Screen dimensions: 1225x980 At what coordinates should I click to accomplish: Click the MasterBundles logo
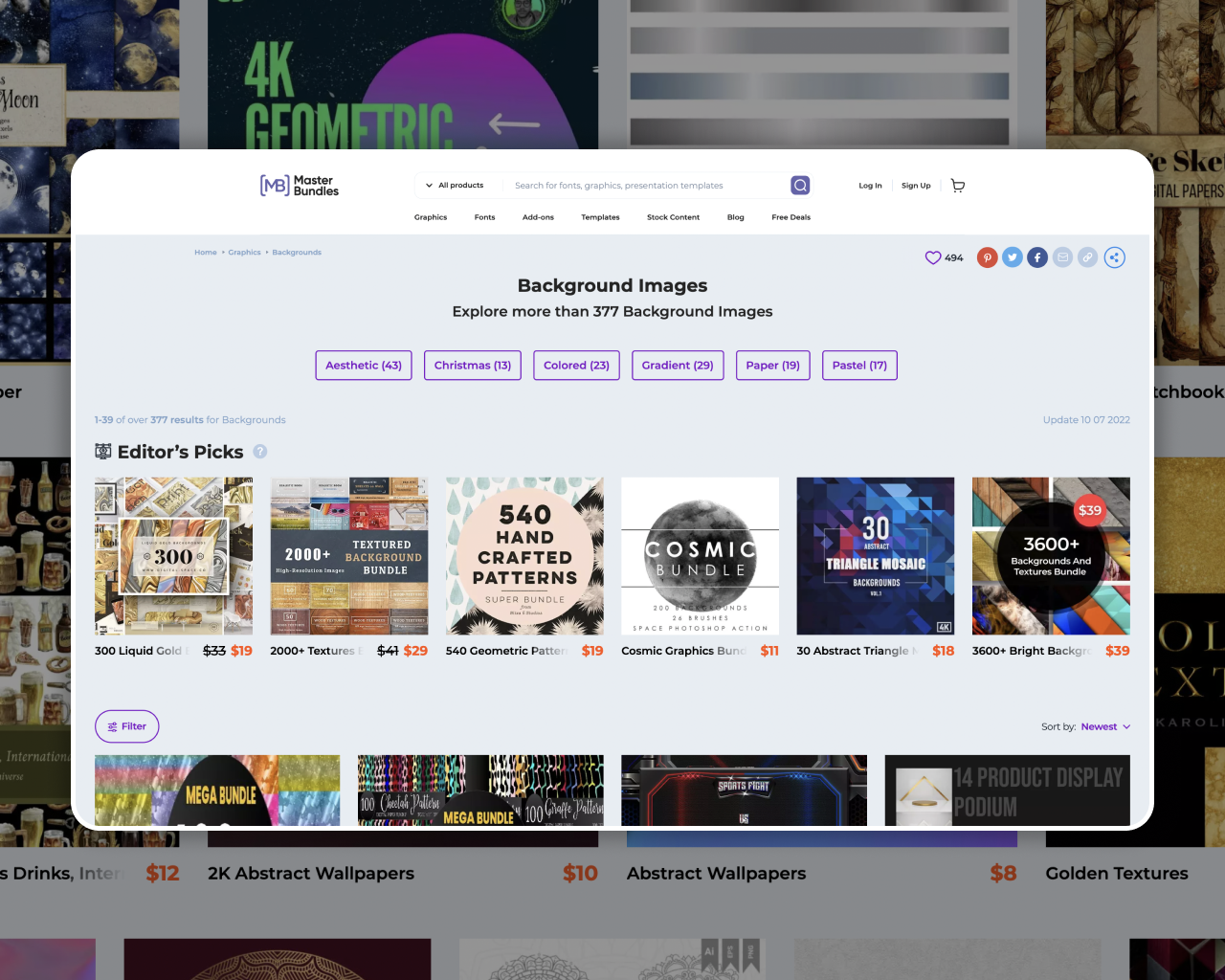pyautogui.click(x=300, y=186)
